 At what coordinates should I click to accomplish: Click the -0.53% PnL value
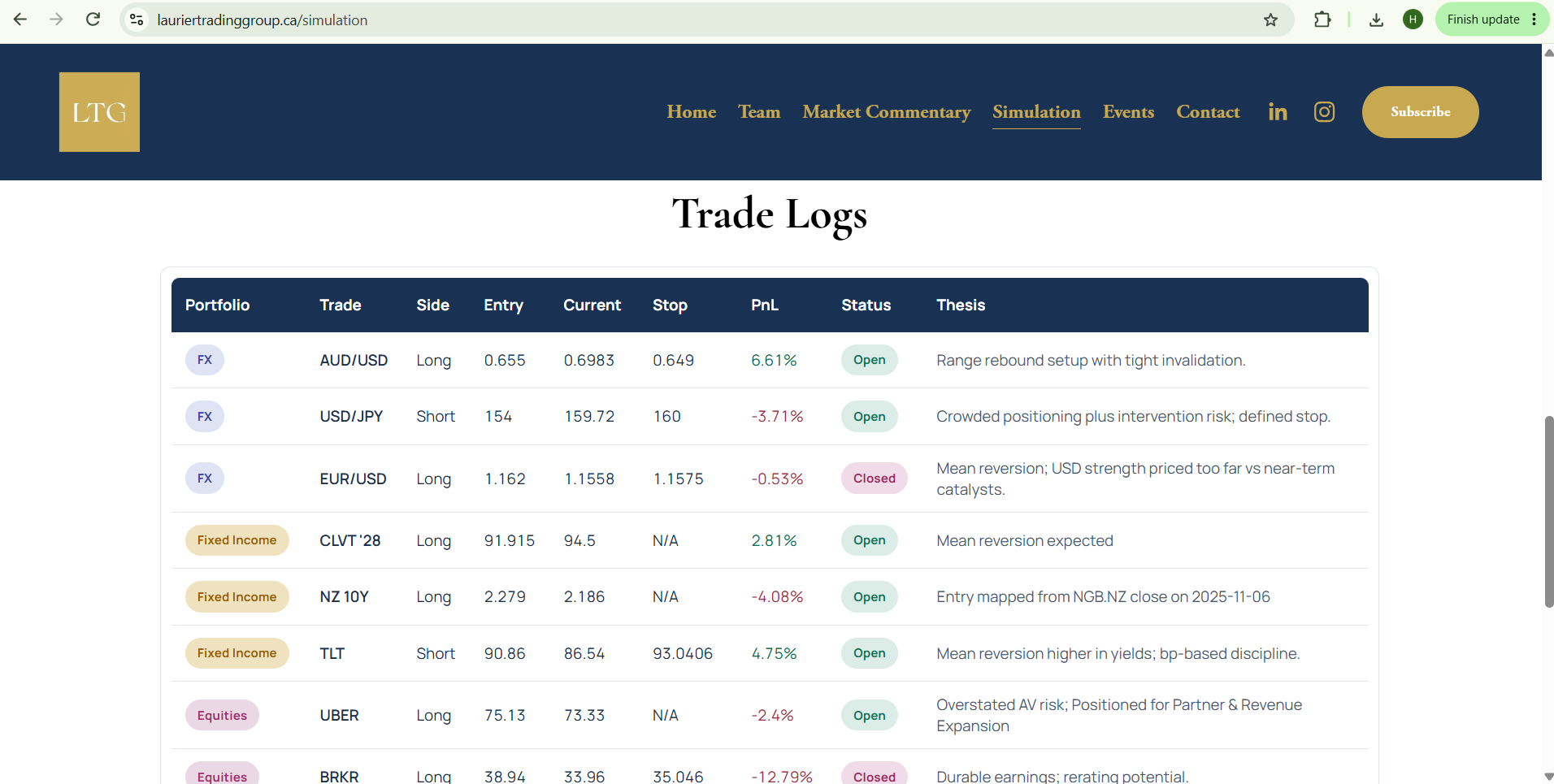coord(777,479)
